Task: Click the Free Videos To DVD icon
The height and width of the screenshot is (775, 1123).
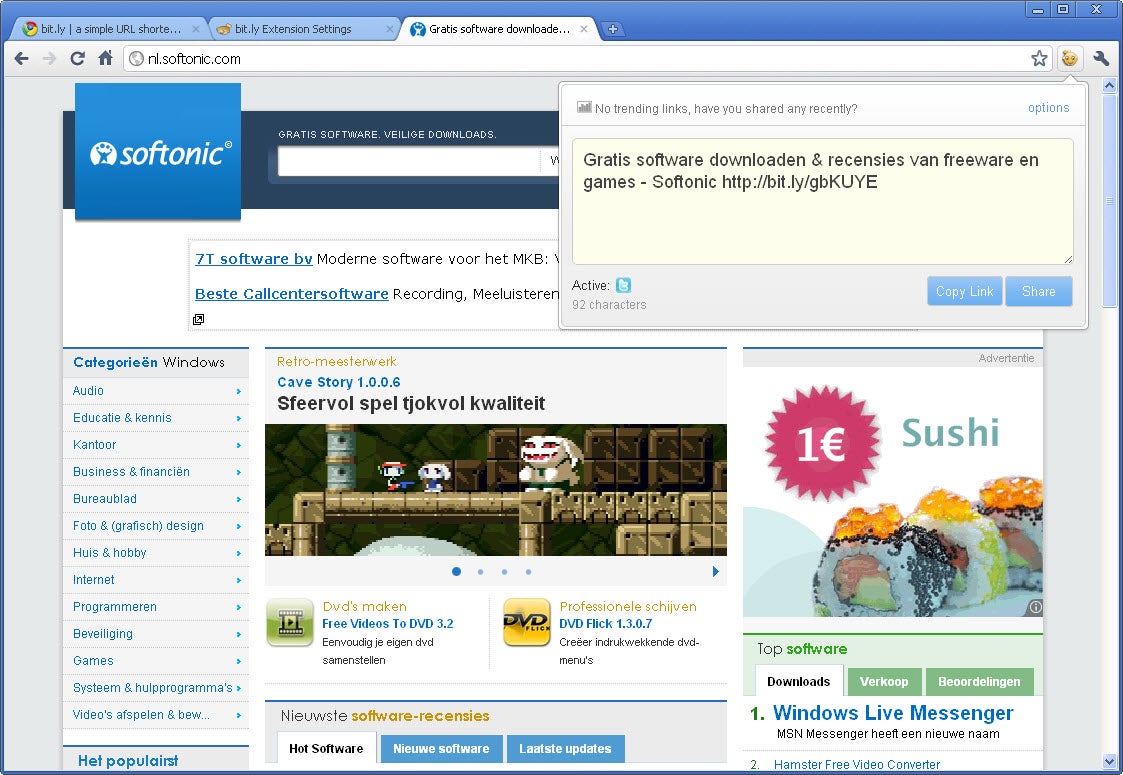Action: 290,622
